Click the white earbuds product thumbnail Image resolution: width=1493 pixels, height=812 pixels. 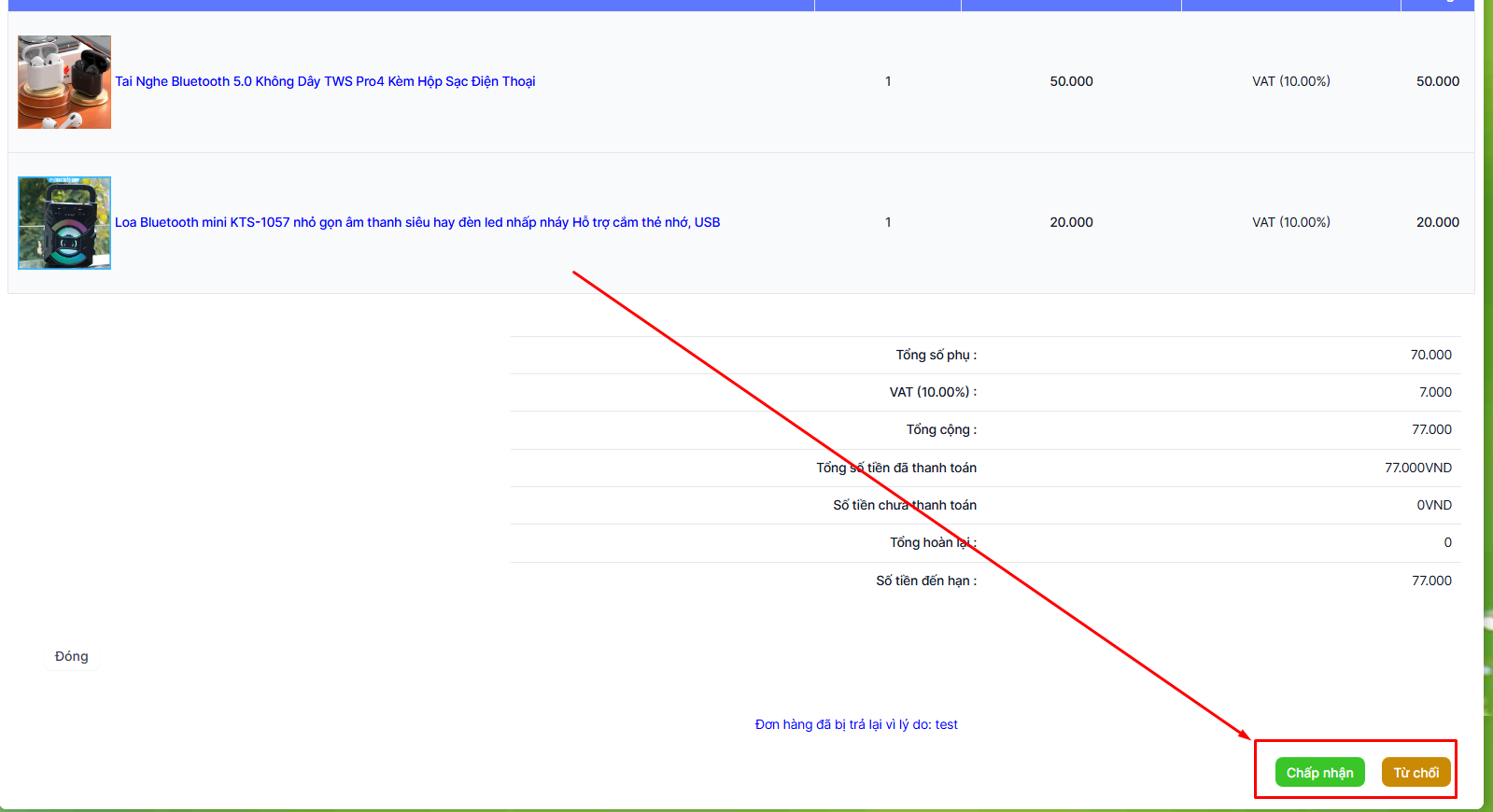click(x=64, y=82)
